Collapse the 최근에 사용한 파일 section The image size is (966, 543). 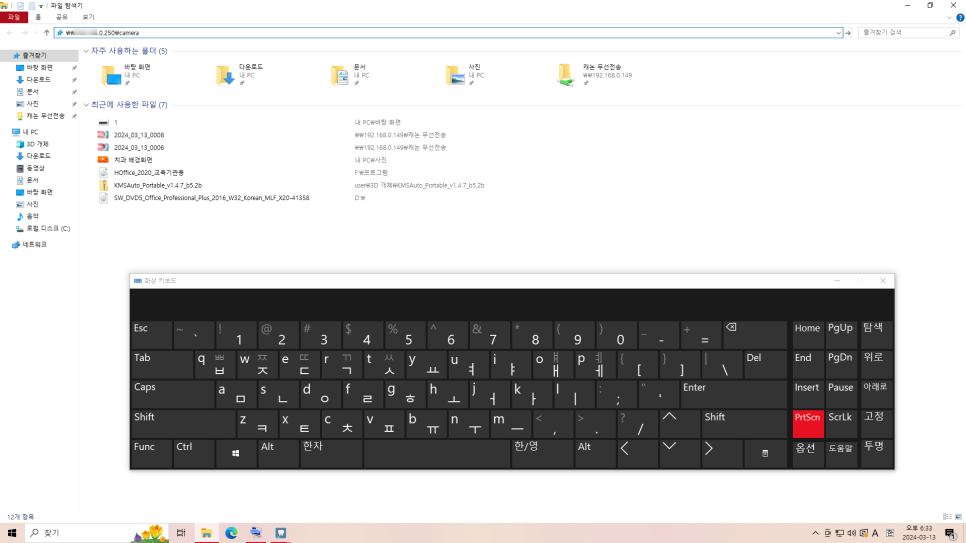[x=86, y=105]
